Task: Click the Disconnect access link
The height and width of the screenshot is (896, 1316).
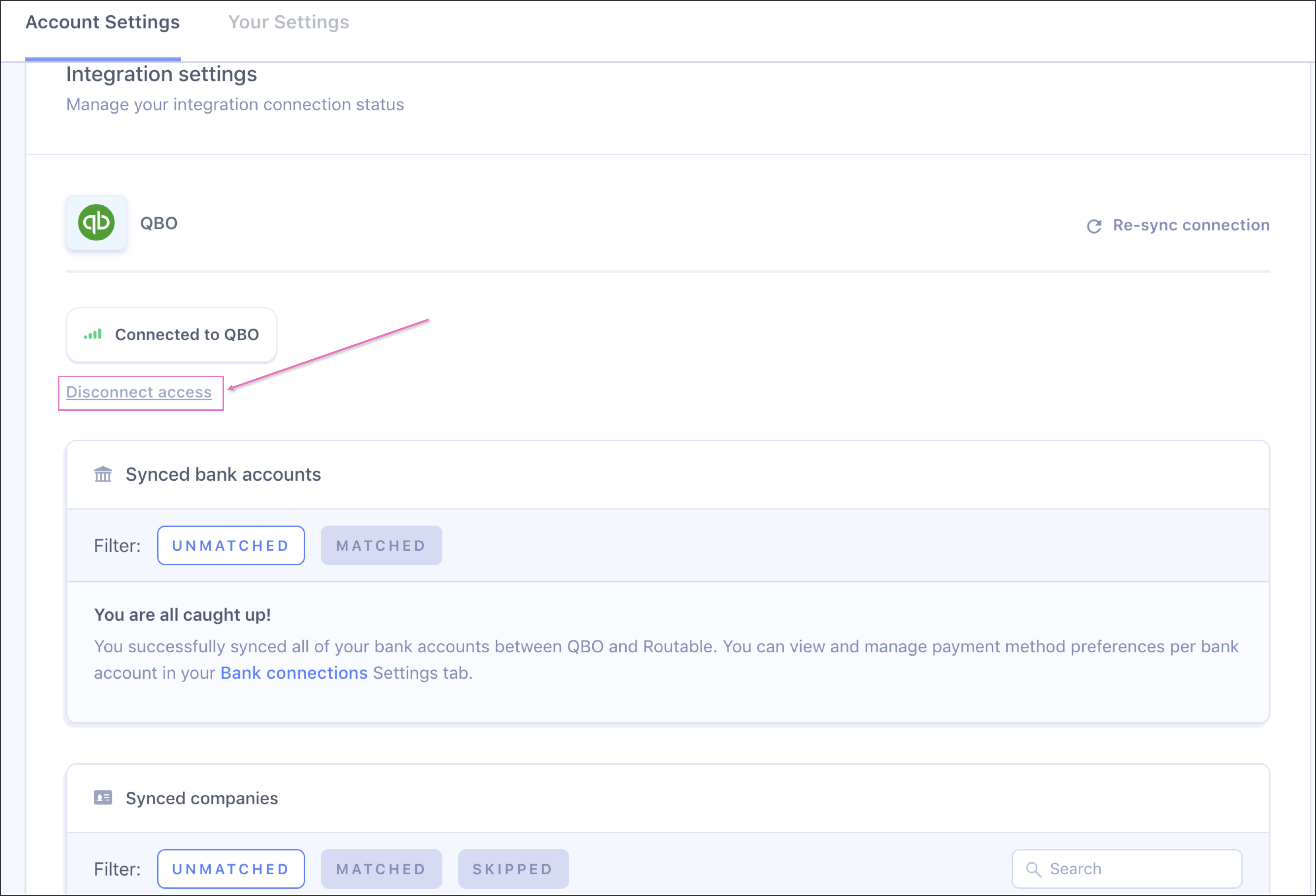Action: 139,392
